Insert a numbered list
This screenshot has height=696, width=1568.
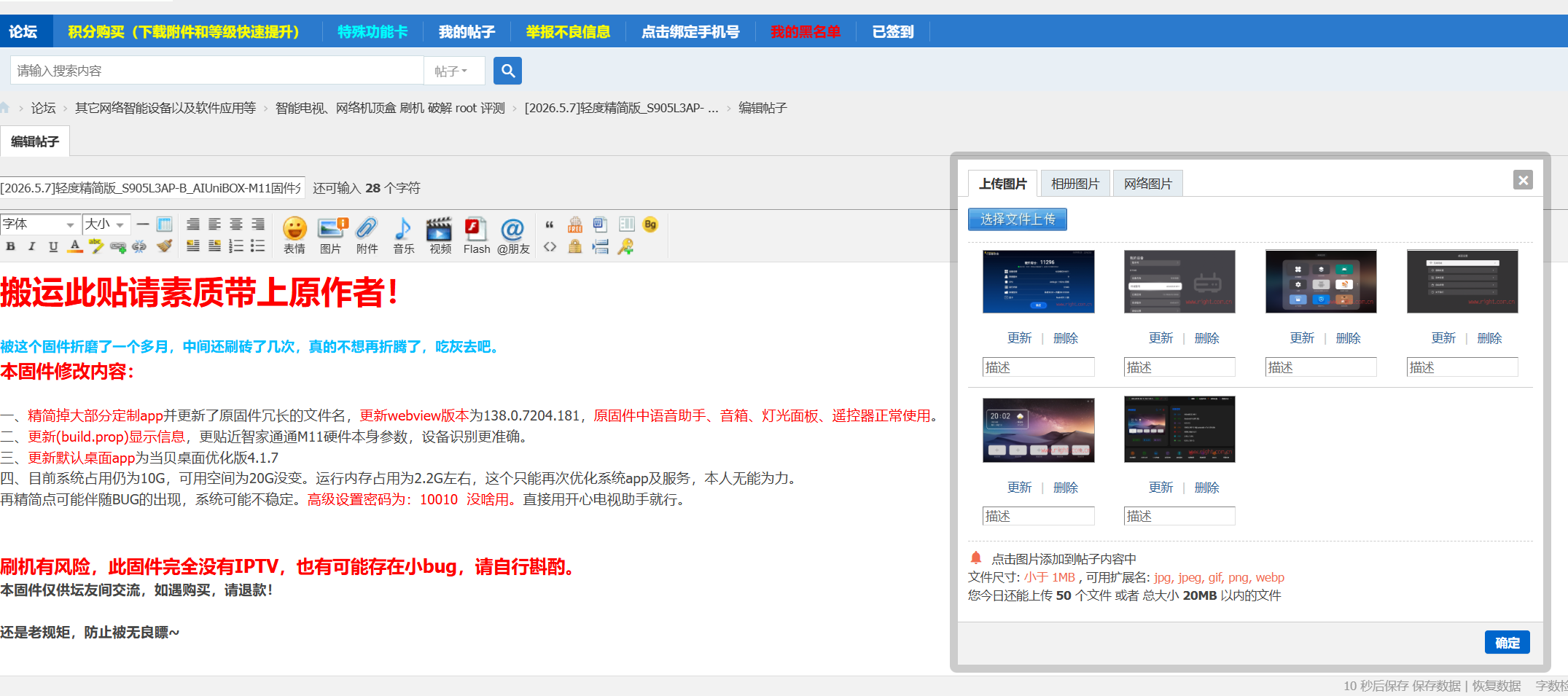(236, 246)
